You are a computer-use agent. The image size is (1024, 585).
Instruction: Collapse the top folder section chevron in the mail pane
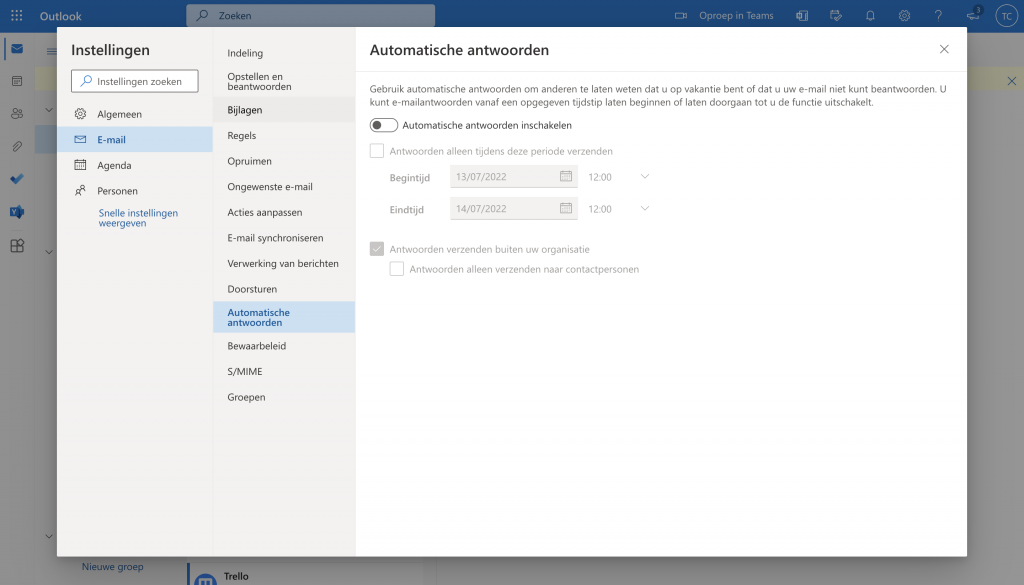pos(49,110)
